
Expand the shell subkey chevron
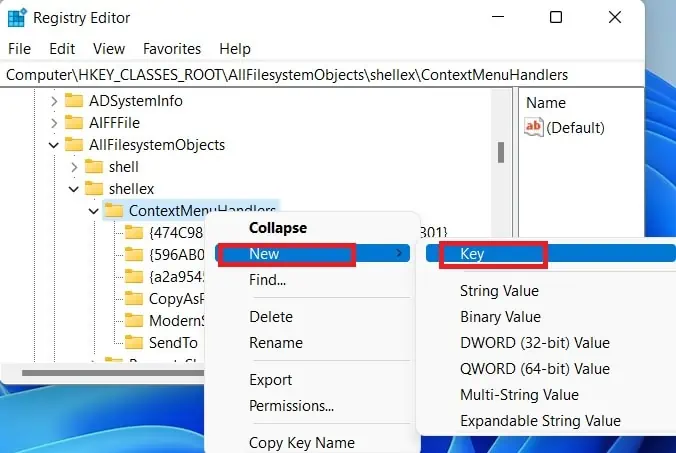tap(74, 167)
